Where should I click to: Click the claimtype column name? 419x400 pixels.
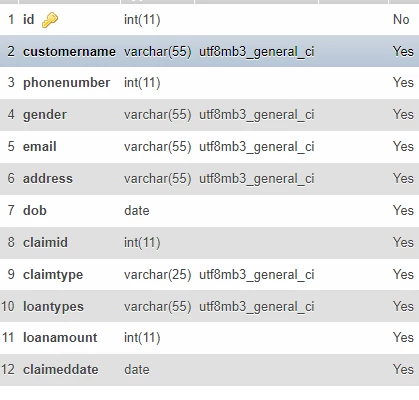53,275
